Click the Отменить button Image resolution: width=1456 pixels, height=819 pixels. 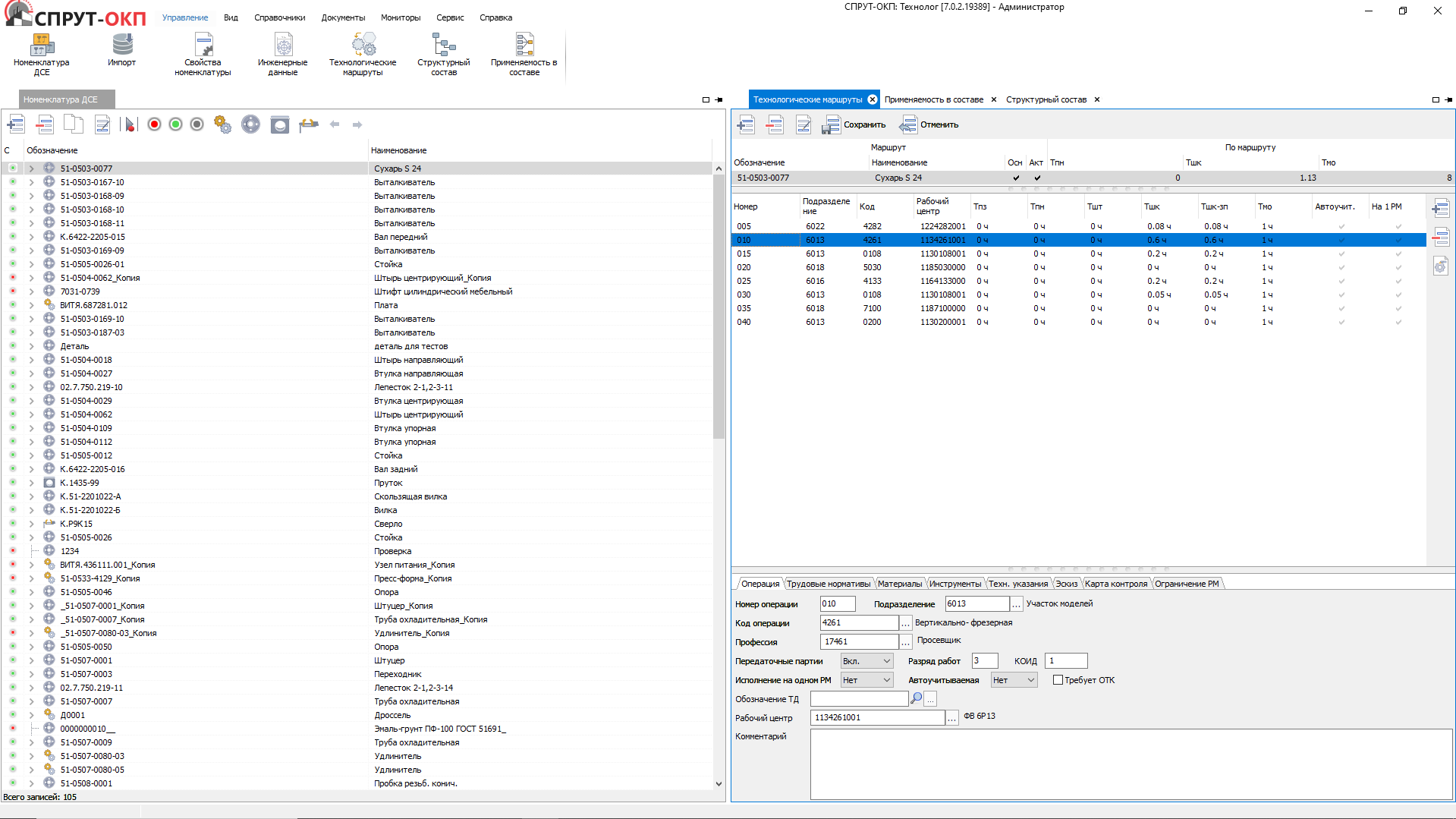click(929, 124)
